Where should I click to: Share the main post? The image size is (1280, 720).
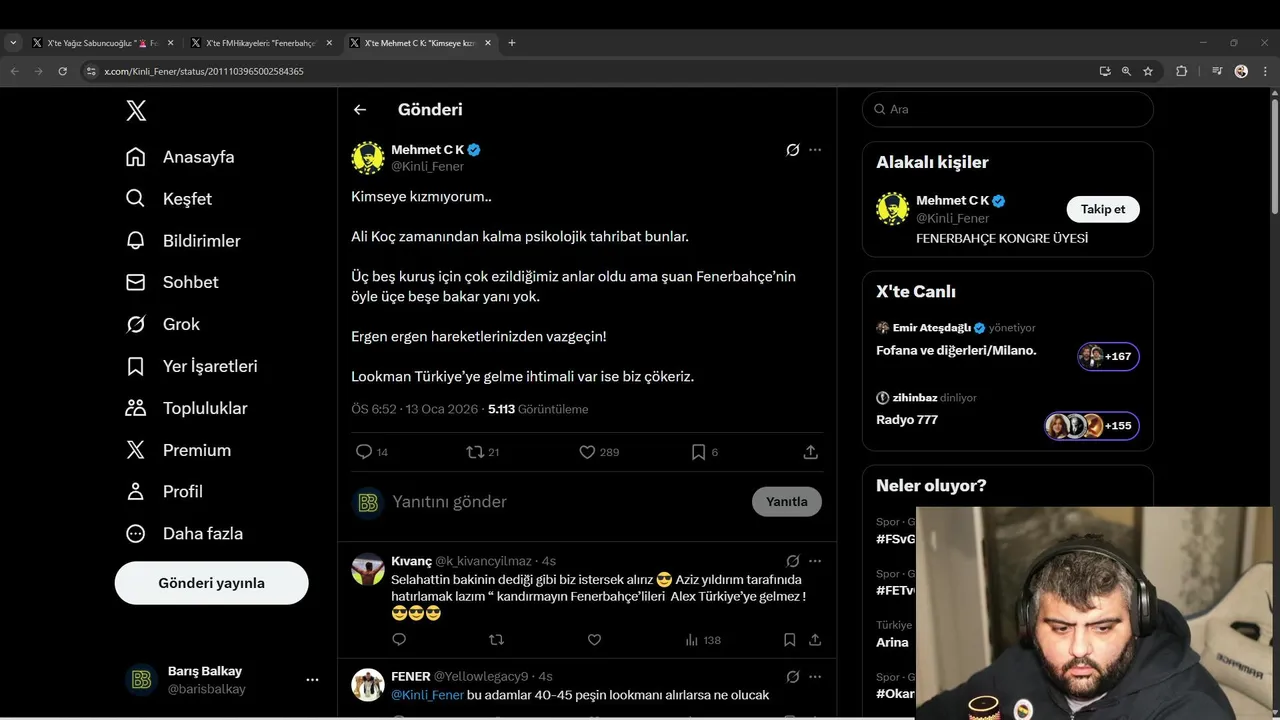(811, 452)
